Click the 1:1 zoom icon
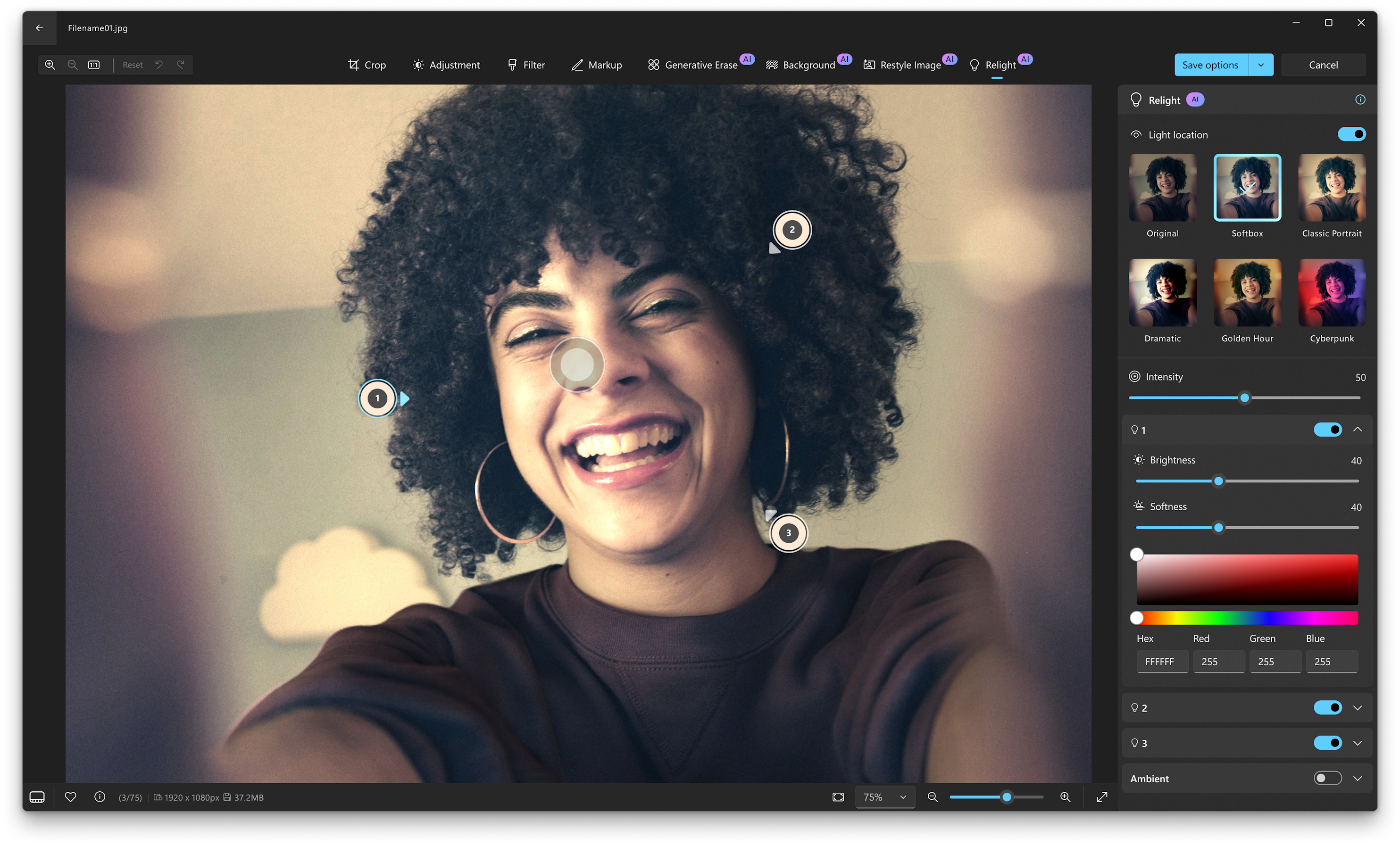Viewport: 1400px width, 845px height. pyautogui.click(x=94, y=65)
